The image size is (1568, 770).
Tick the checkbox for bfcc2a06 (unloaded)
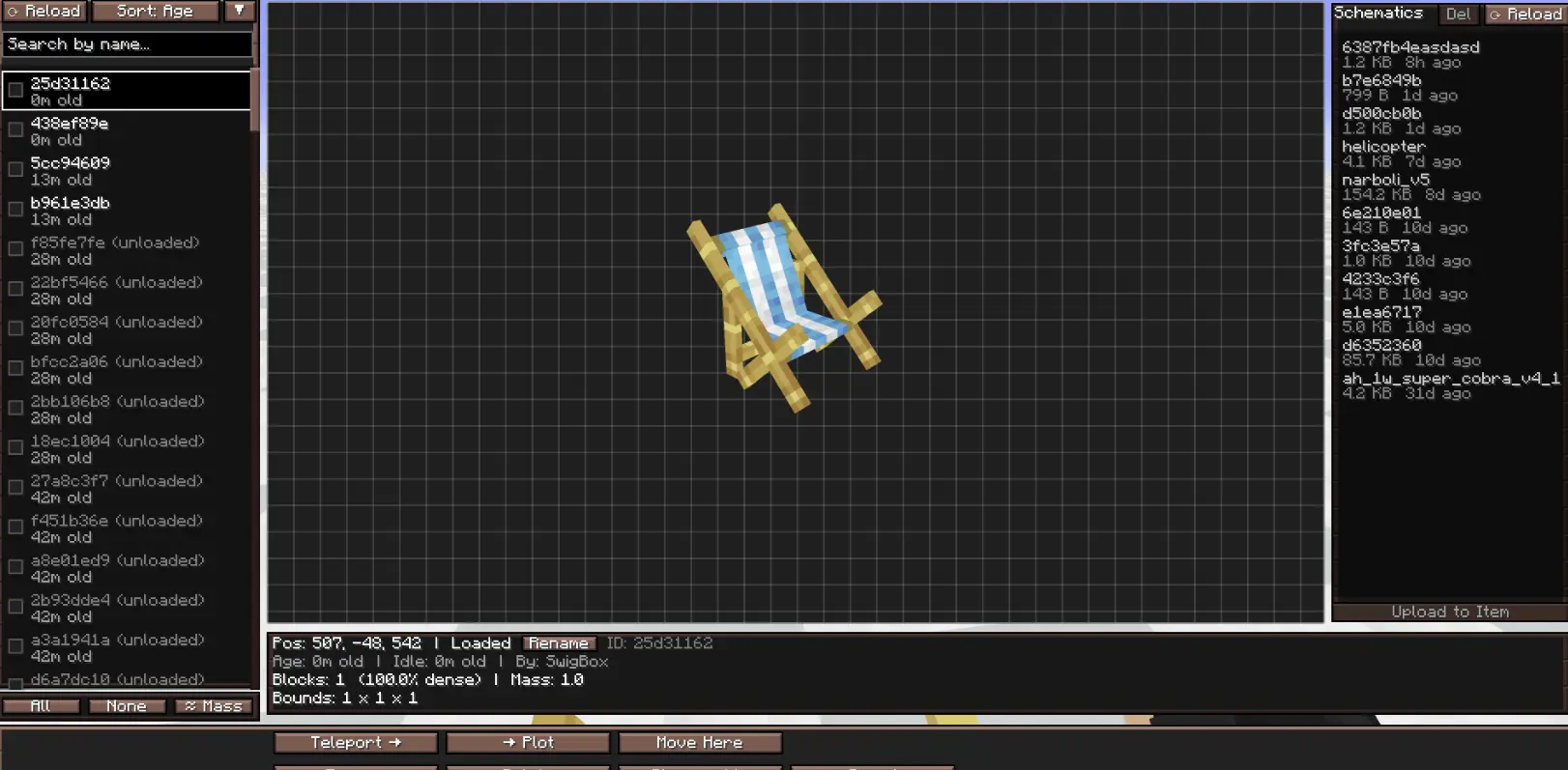15,368
